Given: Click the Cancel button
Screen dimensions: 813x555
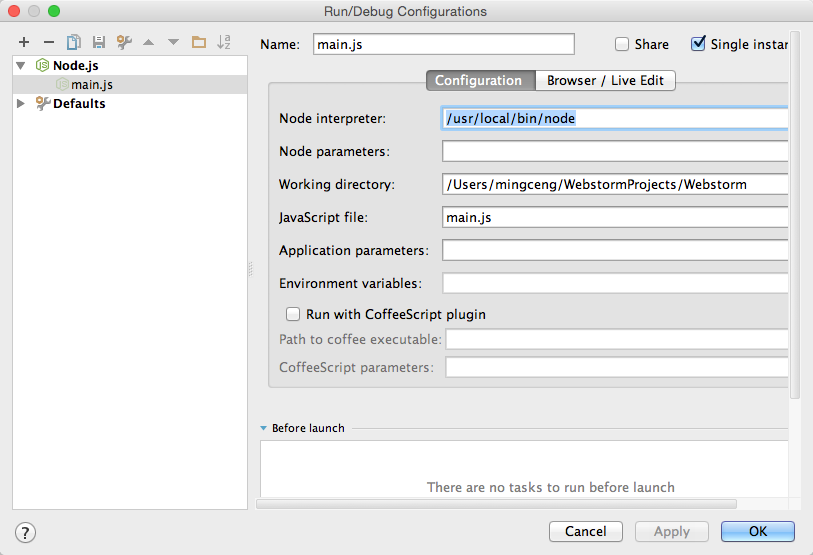Looking at the screenshot, I should [x=586, y=531].
